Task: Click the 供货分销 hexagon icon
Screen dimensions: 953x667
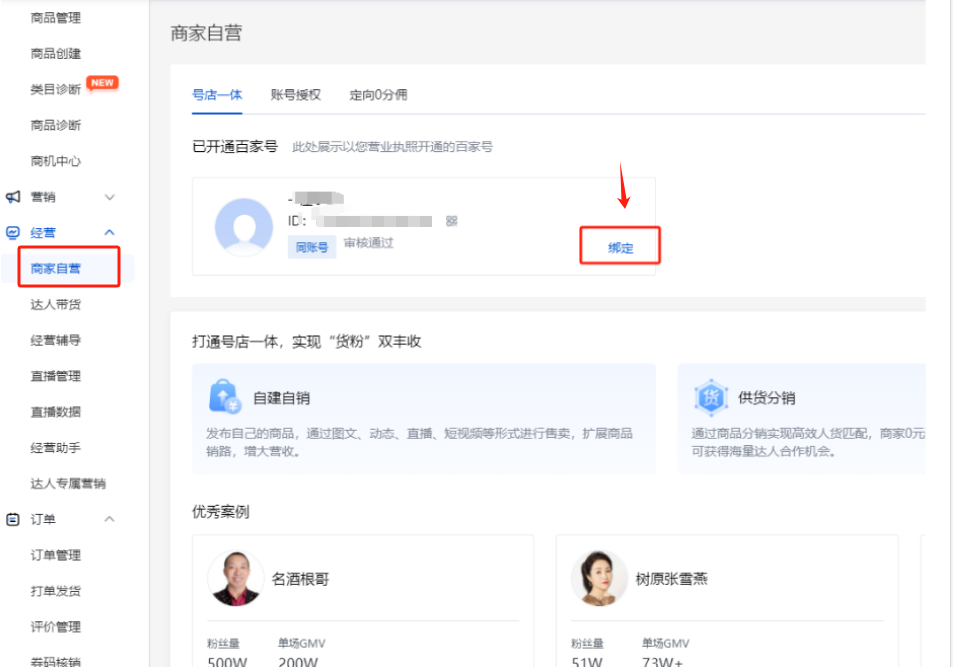Action: pos(712,392)
